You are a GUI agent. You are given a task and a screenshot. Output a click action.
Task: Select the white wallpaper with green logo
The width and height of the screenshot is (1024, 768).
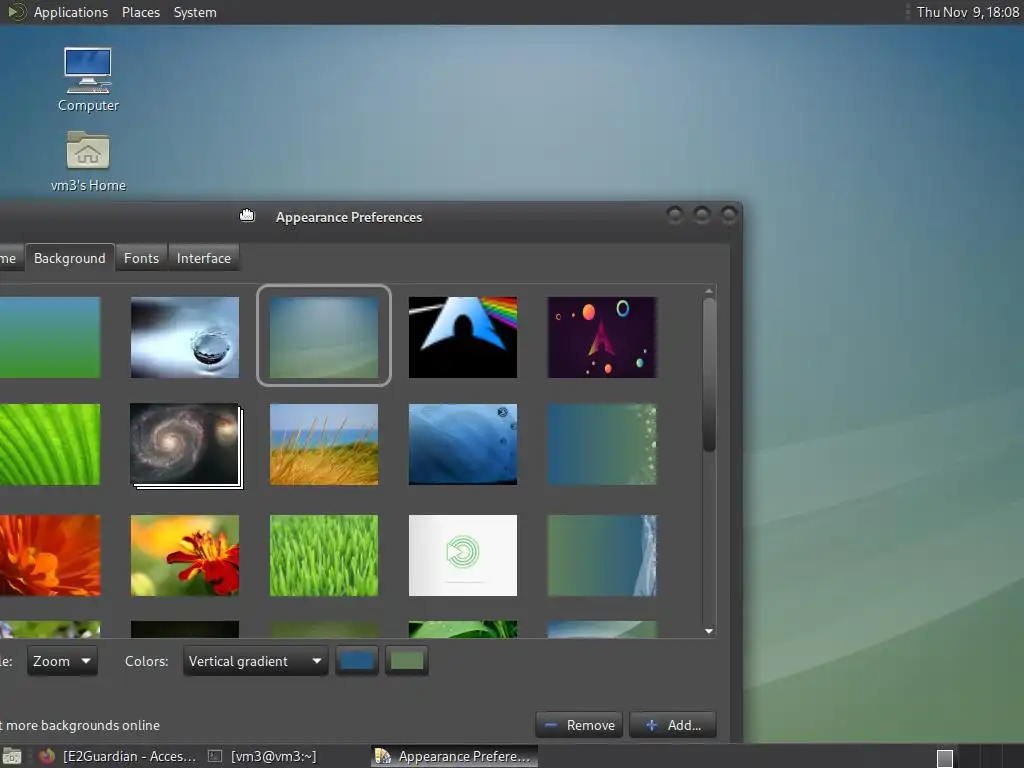coord(463,555)
